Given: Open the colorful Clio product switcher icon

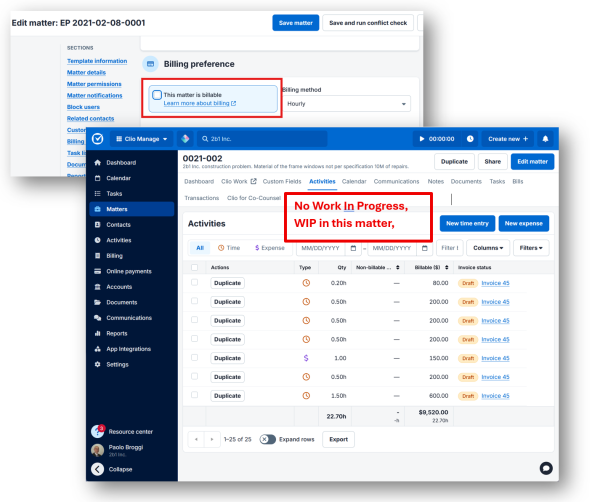Looking at the screenshot, I should [185, 139].
